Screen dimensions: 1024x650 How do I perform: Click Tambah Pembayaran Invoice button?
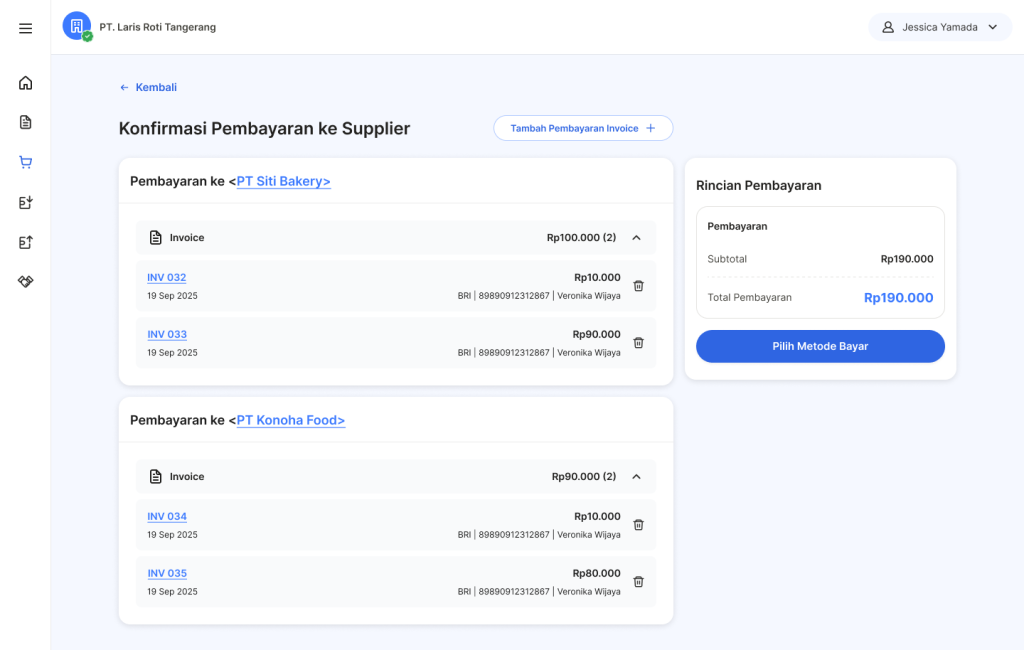point(582,128)
